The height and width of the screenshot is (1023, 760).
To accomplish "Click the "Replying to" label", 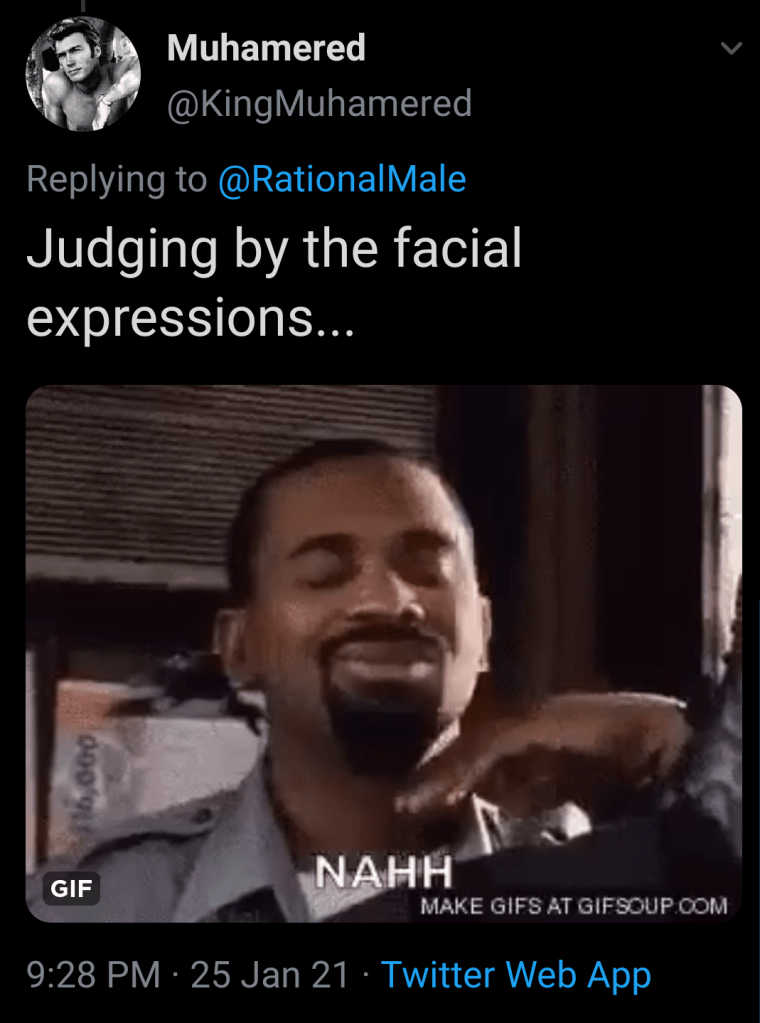I will click(117, 179).
